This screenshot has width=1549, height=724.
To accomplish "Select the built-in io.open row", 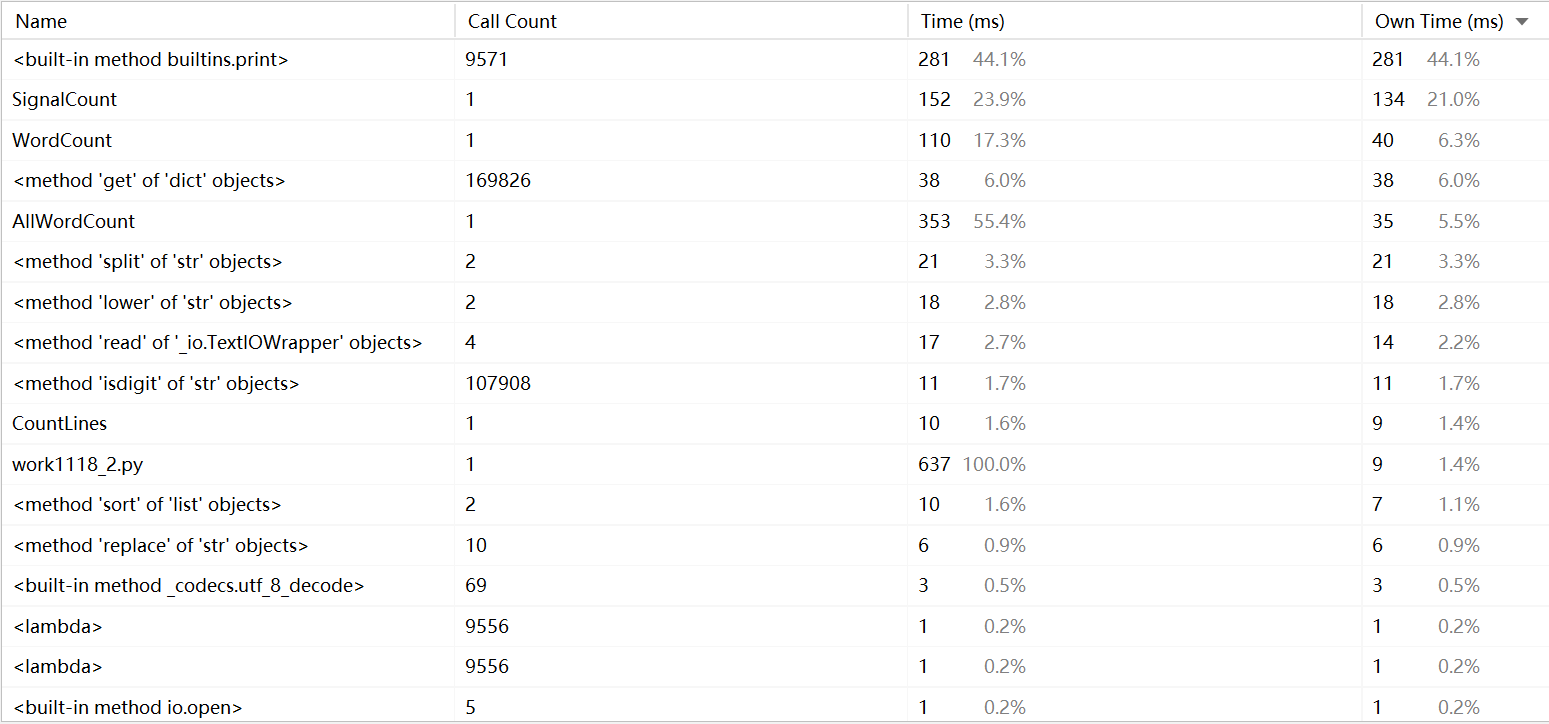I will point(127,708).
